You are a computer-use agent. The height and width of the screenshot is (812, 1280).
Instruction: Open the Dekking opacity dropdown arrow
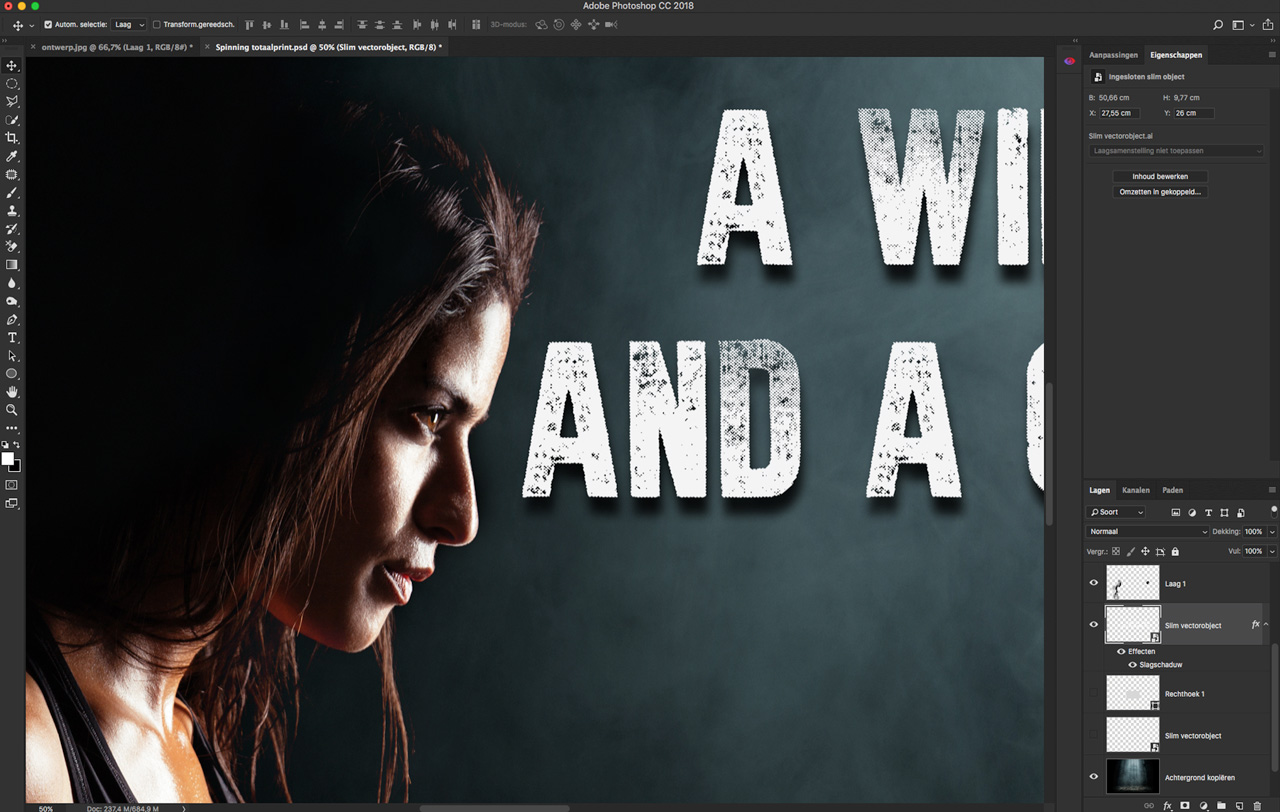pos(1272,532)
